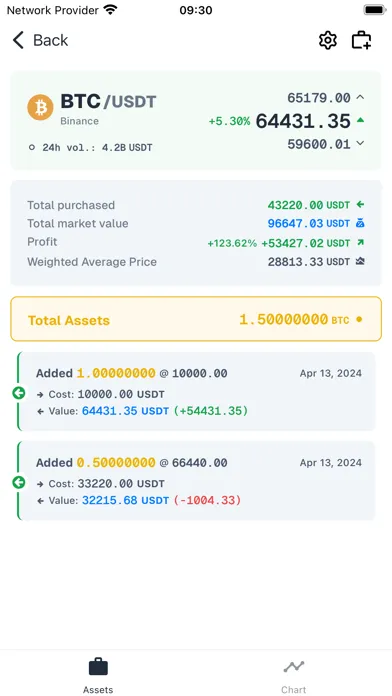
Task: Tap the +53427.02 USDT profit amount
Action: coord(305,243)
